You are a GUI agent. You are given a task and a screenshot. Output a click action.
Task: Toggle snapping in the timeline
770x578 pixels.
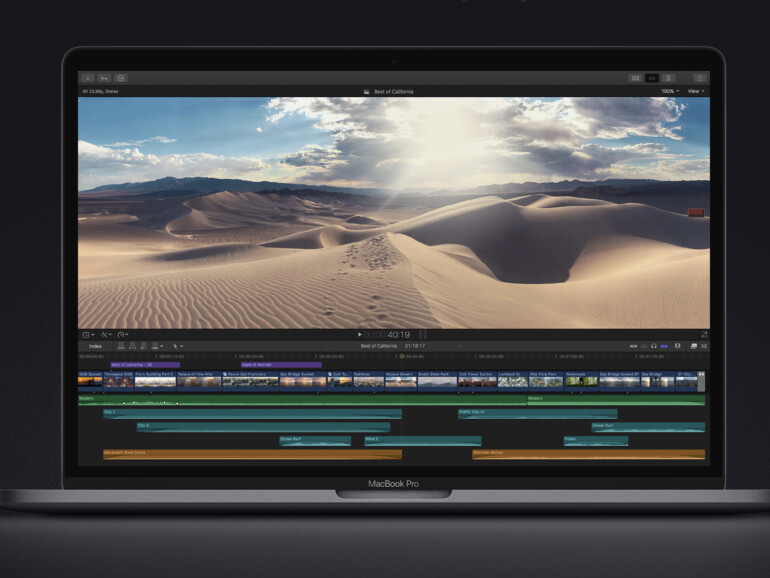click(x=664, y=346)
